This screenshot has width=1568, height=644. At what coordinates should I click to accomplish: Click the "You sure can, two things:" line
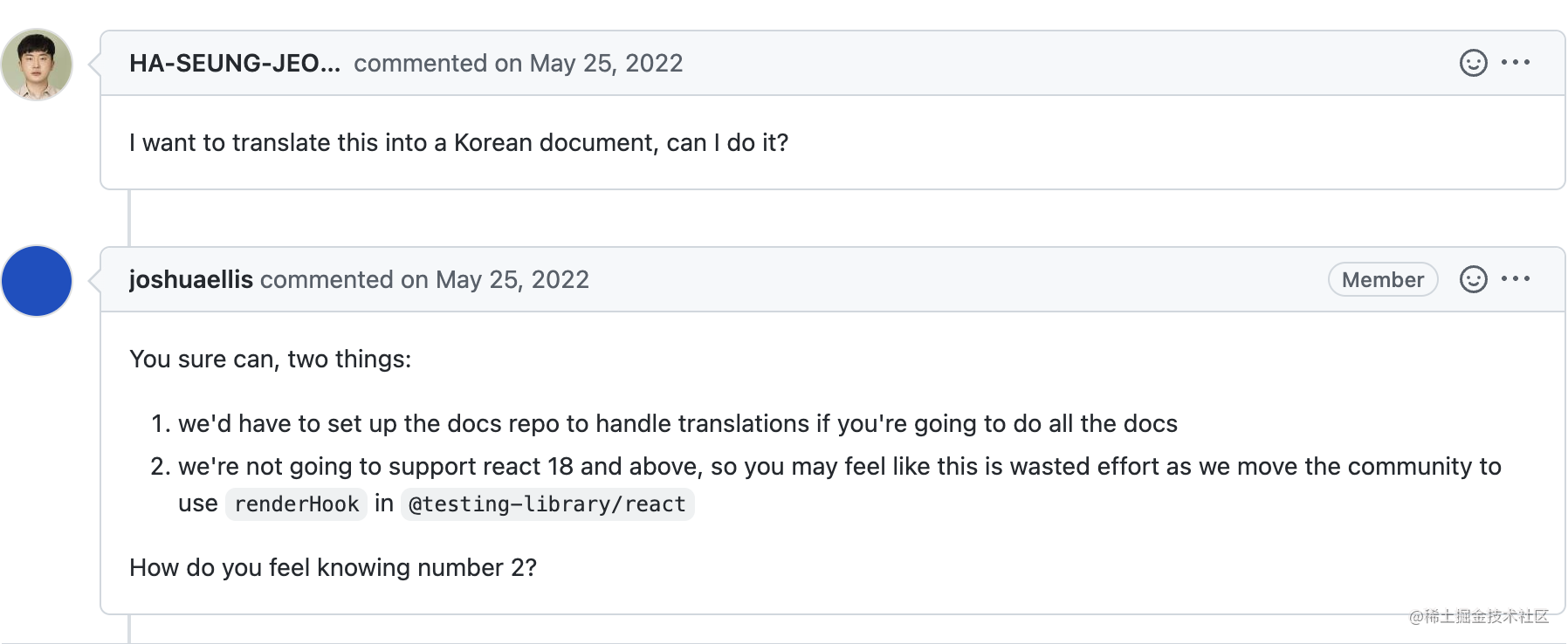coord(271,359)
